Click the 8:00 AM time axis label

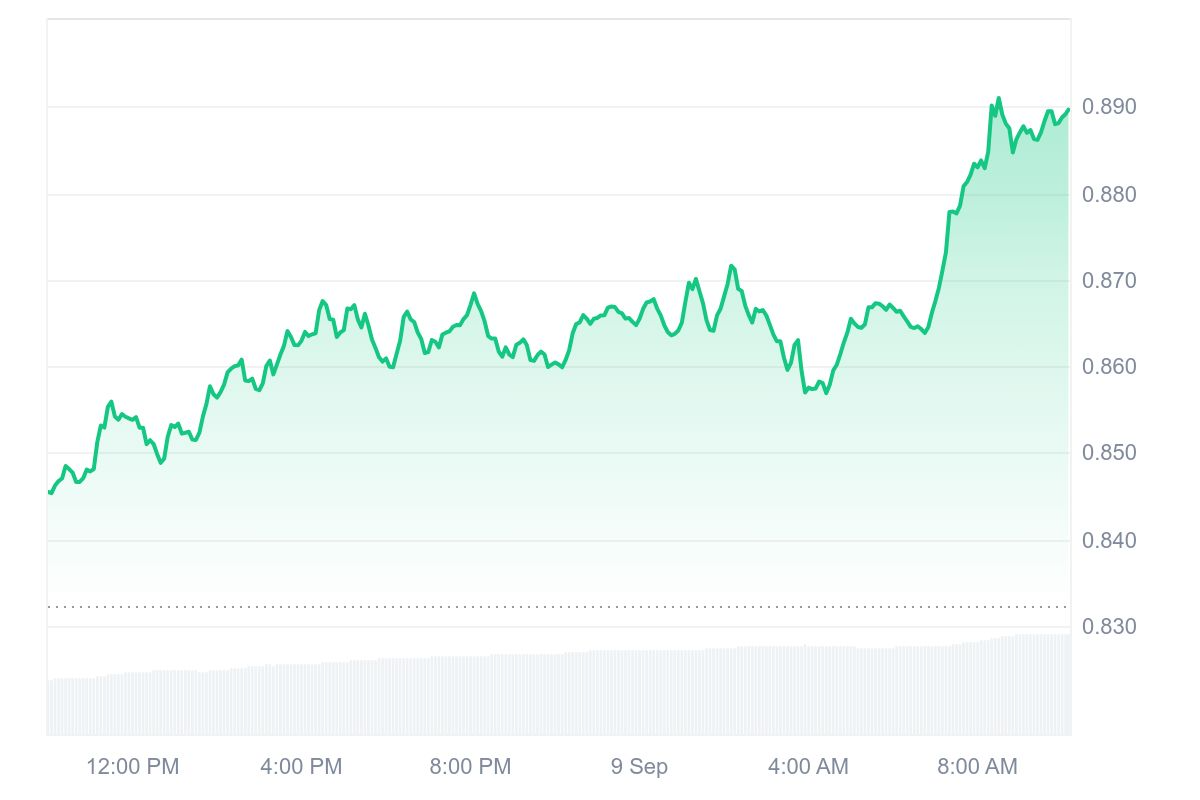977,767
